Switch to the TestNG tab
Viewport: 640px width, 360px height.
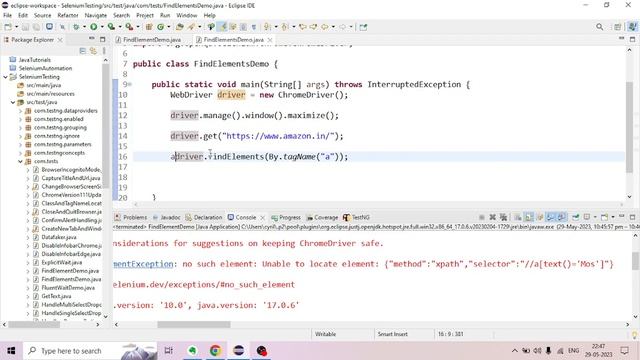[x=356, y=218]
